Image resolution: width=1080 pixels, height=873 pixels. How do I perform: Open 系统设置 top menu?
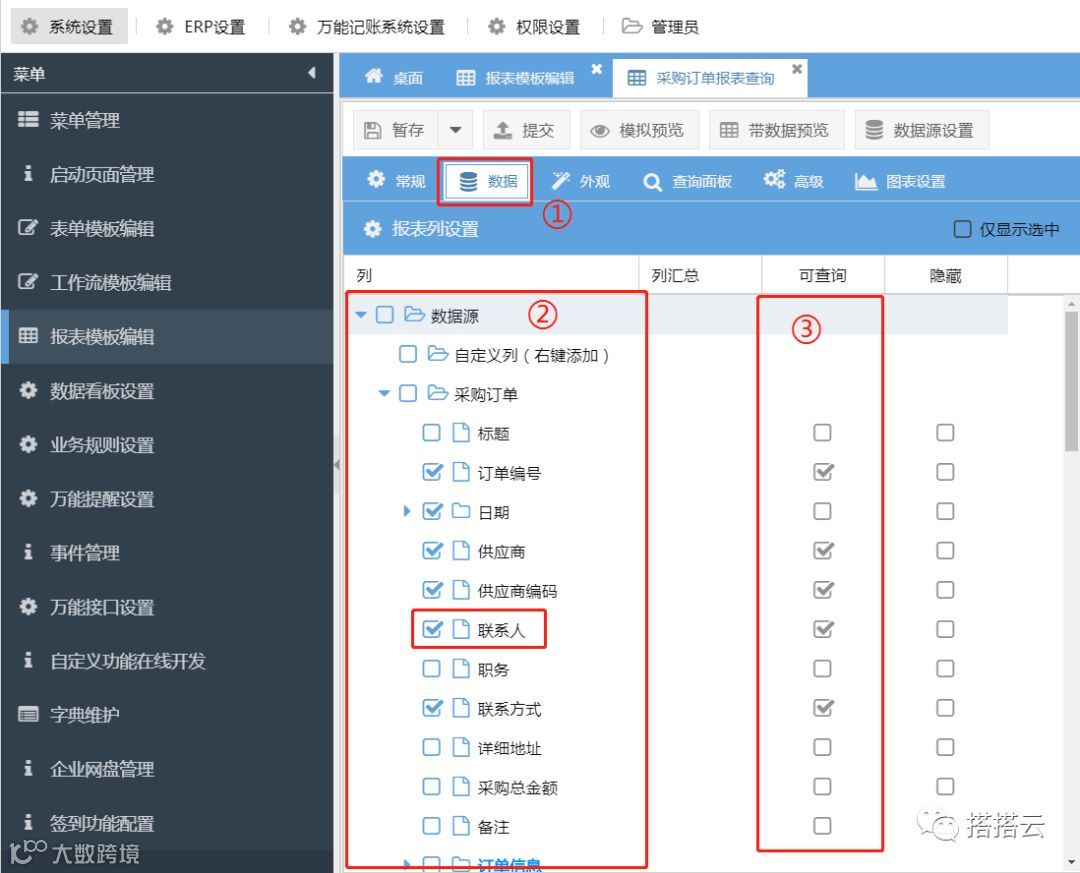[x=69, y=27]
